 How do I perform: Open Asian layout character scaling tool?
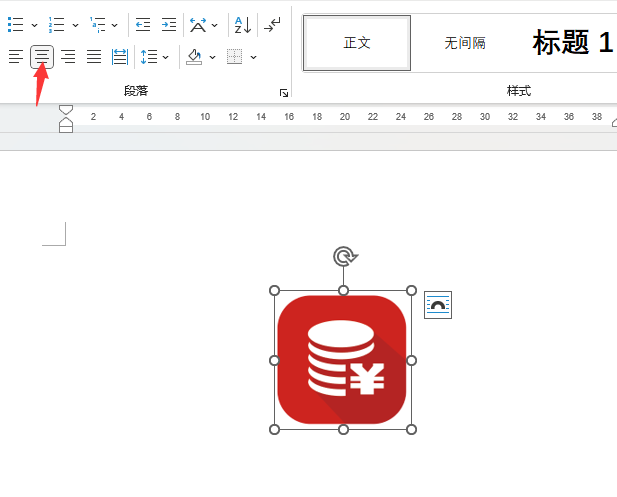[198, 25]
